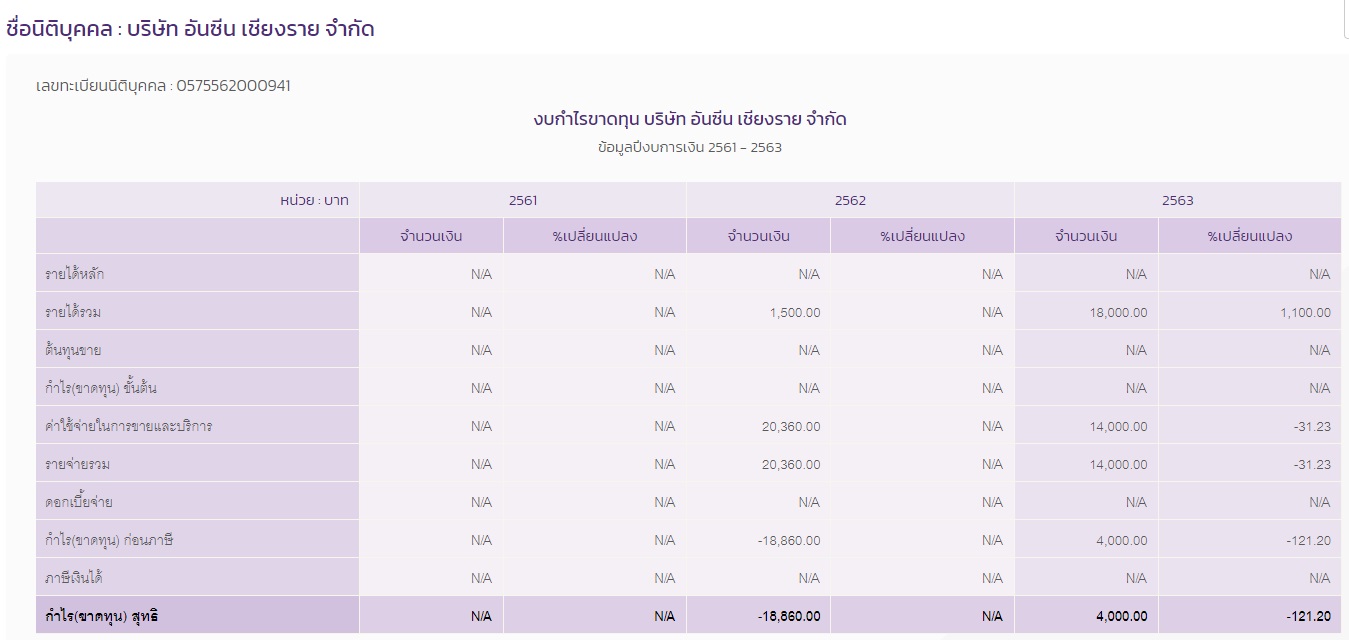The width and height of the screenshot is (1349, 640).
Task: Click the 1,500.00 revenue value for 2562
Action: pos(793,311)
